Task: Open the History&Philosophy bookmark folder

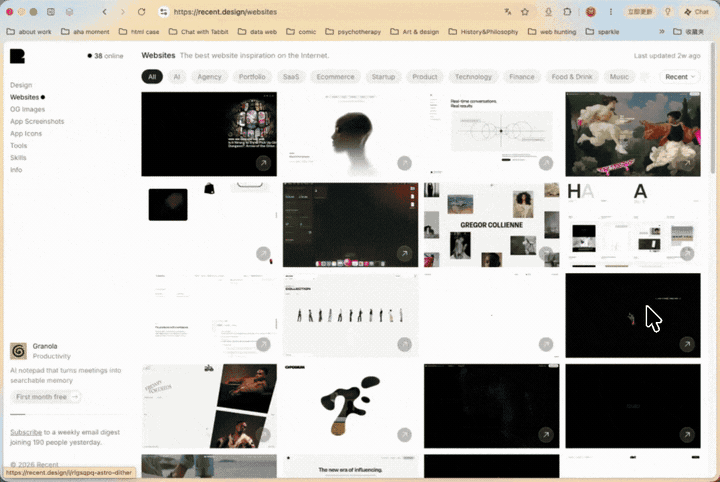Action: click(x=484, y=32)
